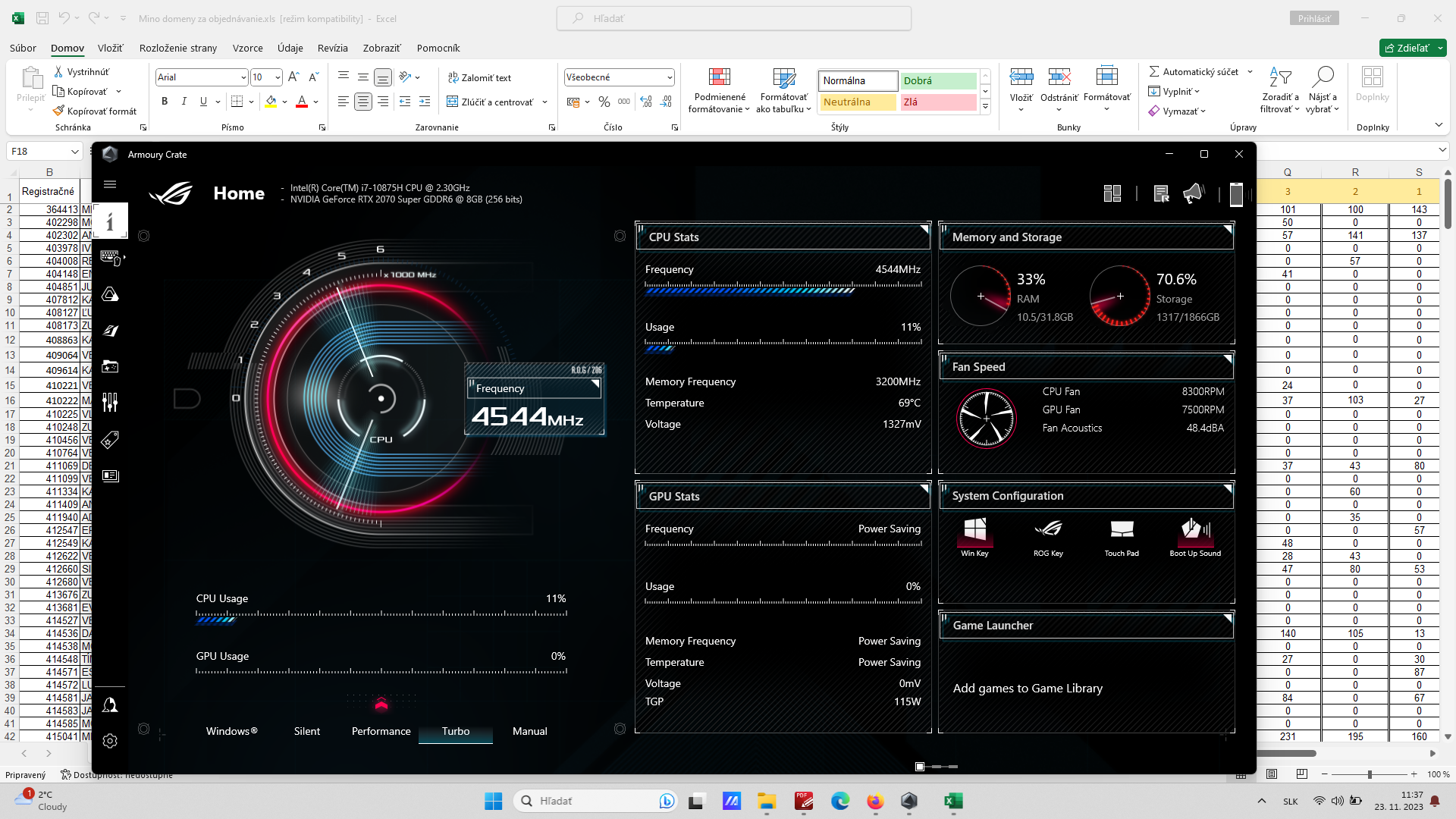This screenshot has width=1456, height=819.
Task: Select the Turbo performance mode tab
Action: click(455, 731)
